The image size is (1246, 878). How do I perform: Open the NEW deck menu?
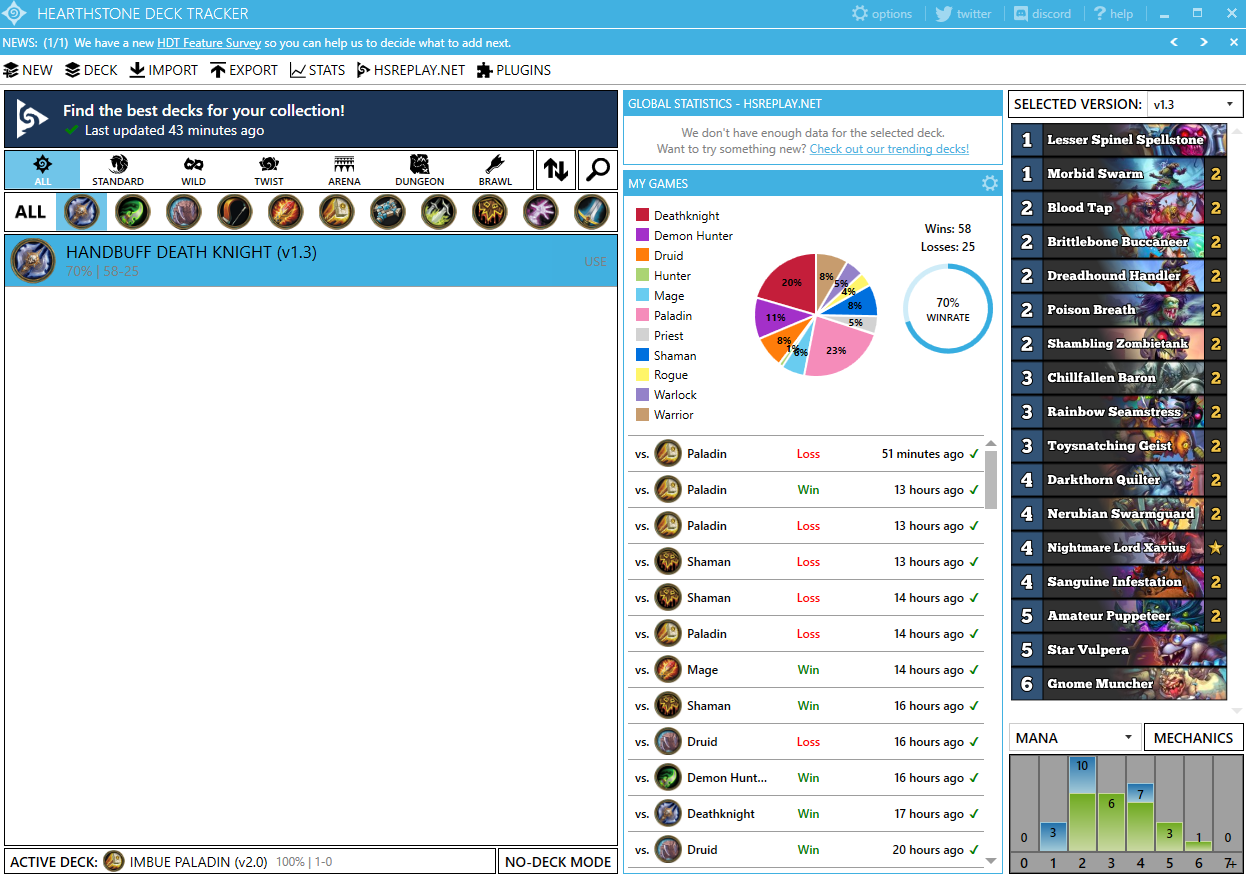(x=28, y=70)
